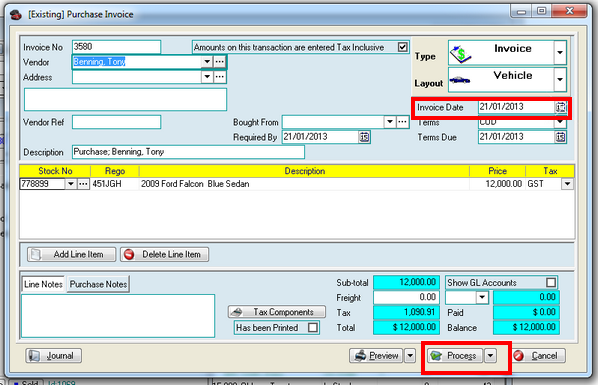The image size is (598, 385).
Task: Click the Price column header
Action: coord(497,171)
